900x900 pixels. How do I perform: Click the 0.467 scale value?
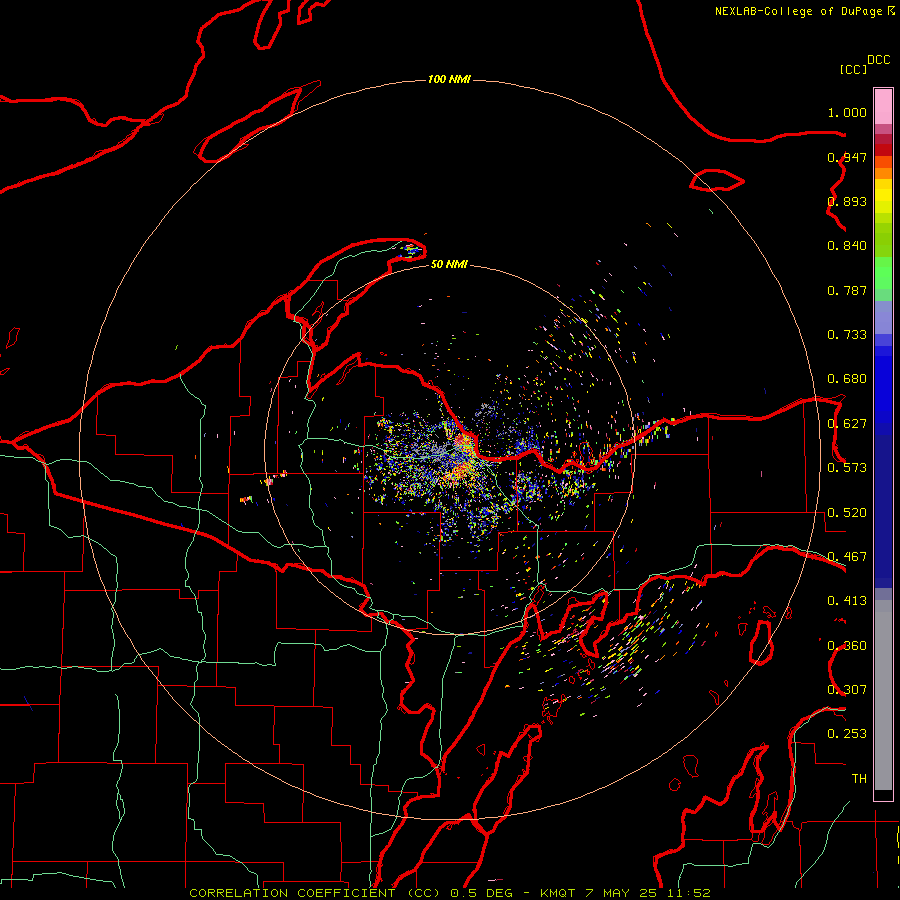tap(847, 557)
